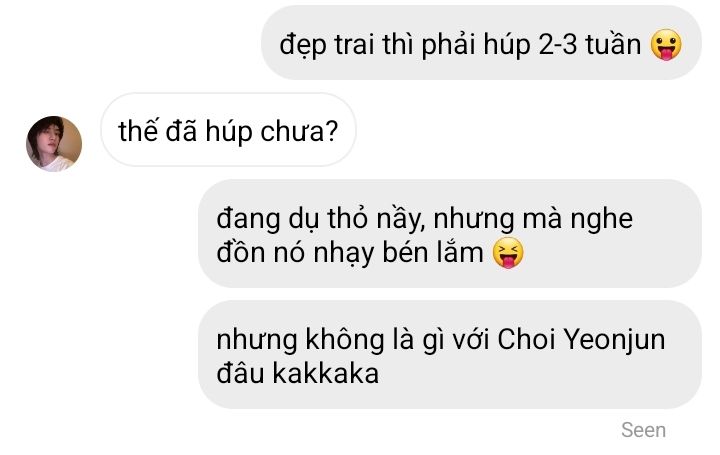Click the word "kakkaka" in the last bubble
This screenshot has height=455, width=720.
coord(326,373)
